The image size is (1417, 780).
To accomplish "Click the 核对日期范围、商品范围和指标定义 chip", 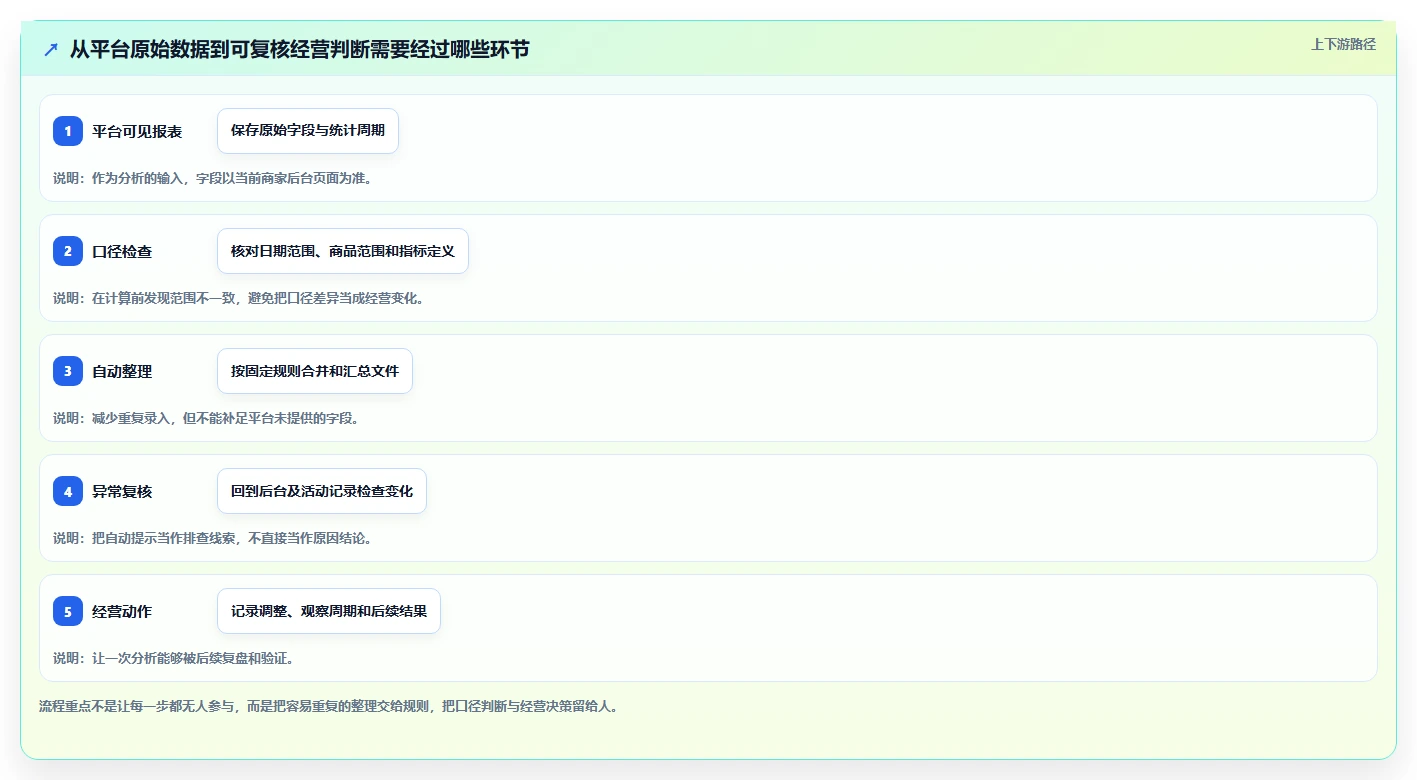I will pos(343,251).
